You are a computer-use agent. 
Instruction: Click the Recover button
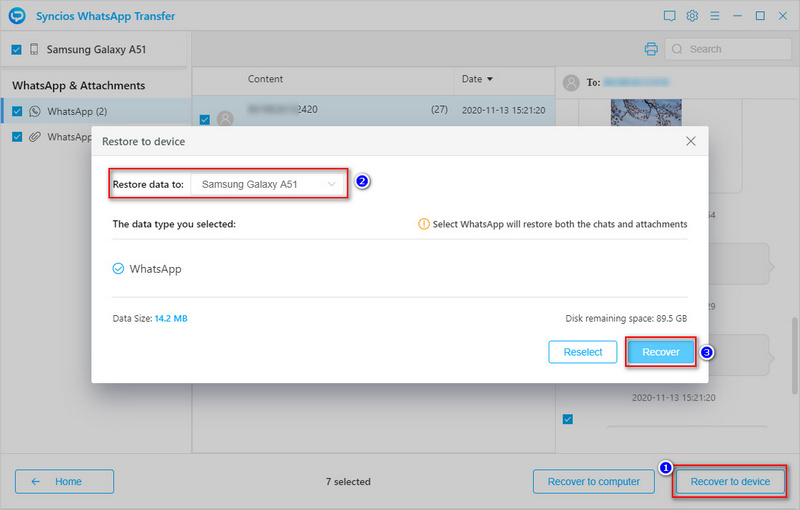point(661,352)
